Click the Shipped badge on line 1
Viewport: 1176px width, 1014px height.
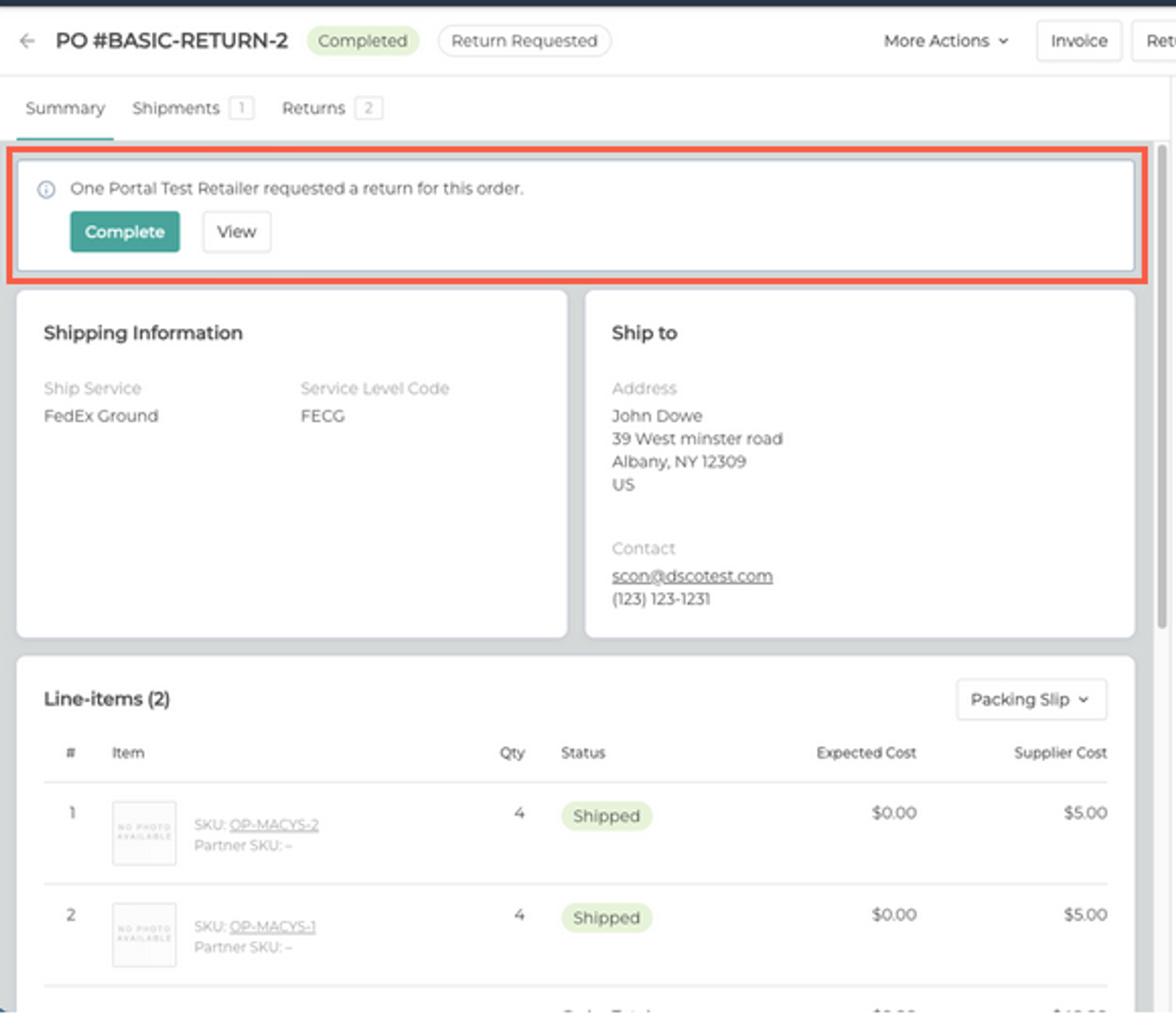point(606,816)
